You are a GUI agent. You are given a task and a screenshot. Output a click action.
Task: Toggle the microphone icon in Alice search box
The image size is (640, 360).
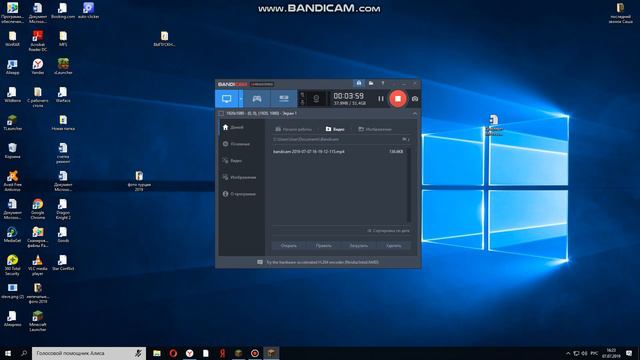138,353
